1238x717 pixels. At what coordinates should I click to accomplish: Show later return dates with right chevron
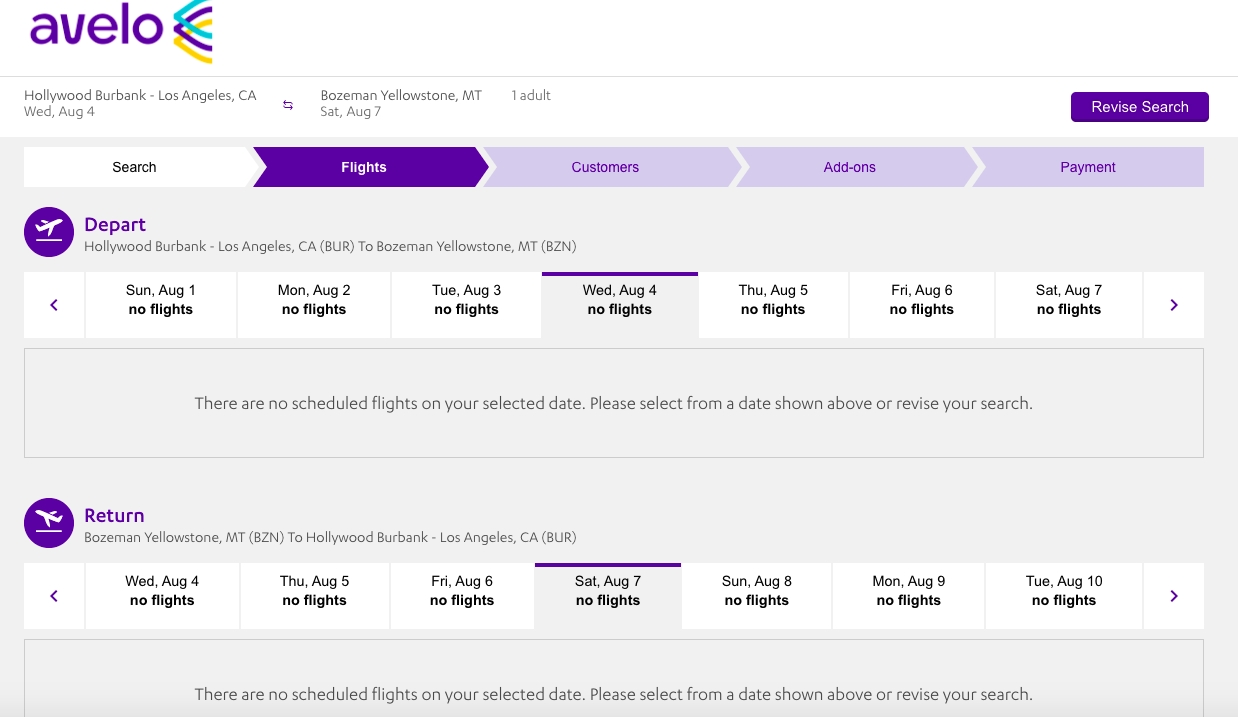coord(1174,596)
